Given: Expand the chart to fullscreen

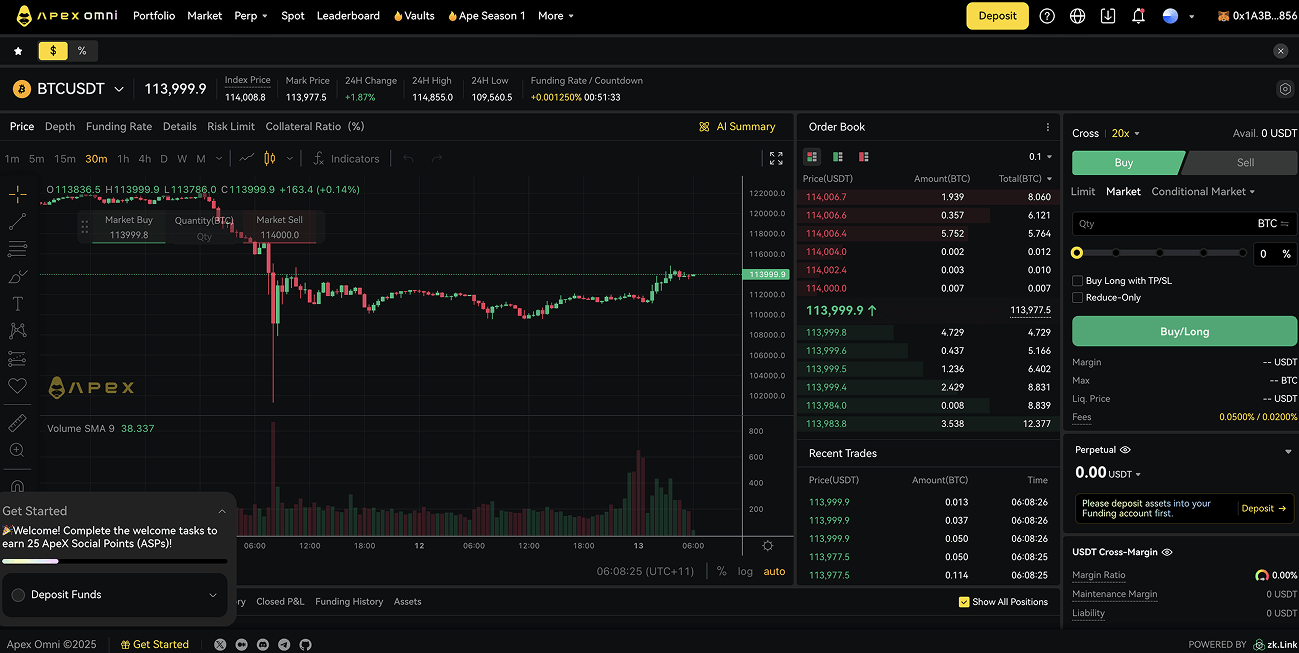Looking at the screenshot, I should [x=776, y=158].
